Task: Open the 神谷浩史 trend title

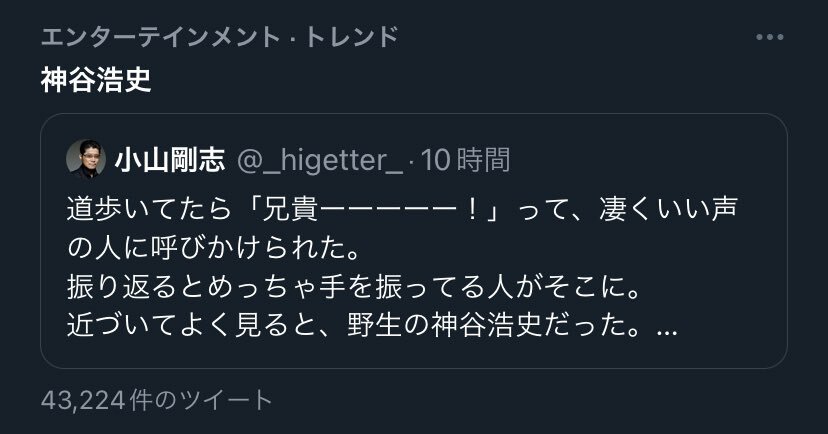Action: tap(96, 80)
